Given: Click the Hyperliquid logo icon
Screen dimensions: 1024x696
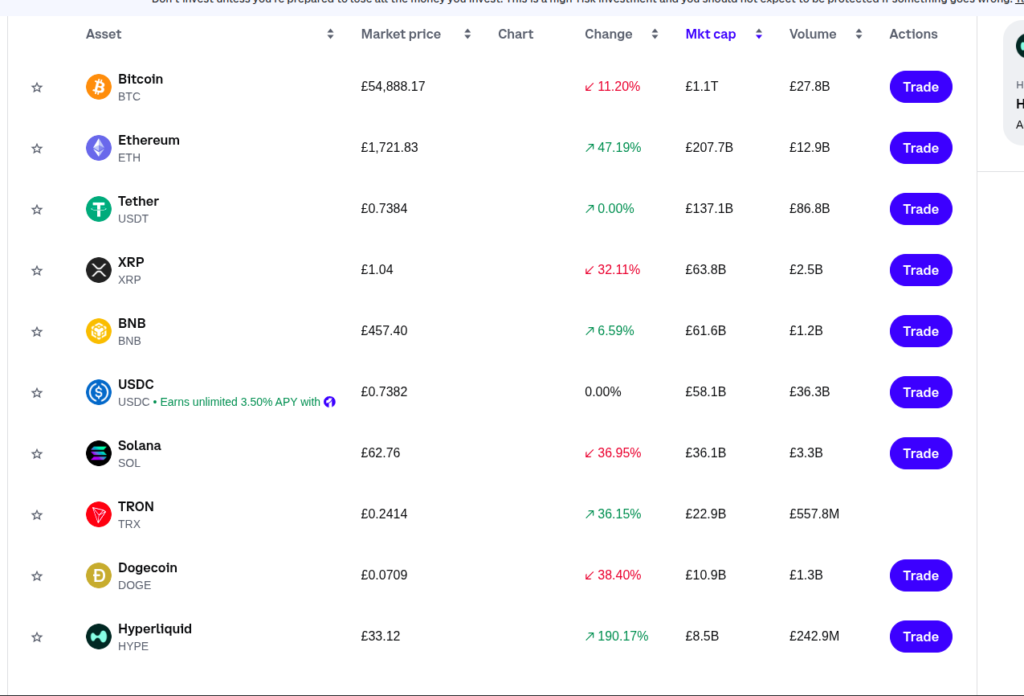Looking at the screenshot, I should point(98,636).
